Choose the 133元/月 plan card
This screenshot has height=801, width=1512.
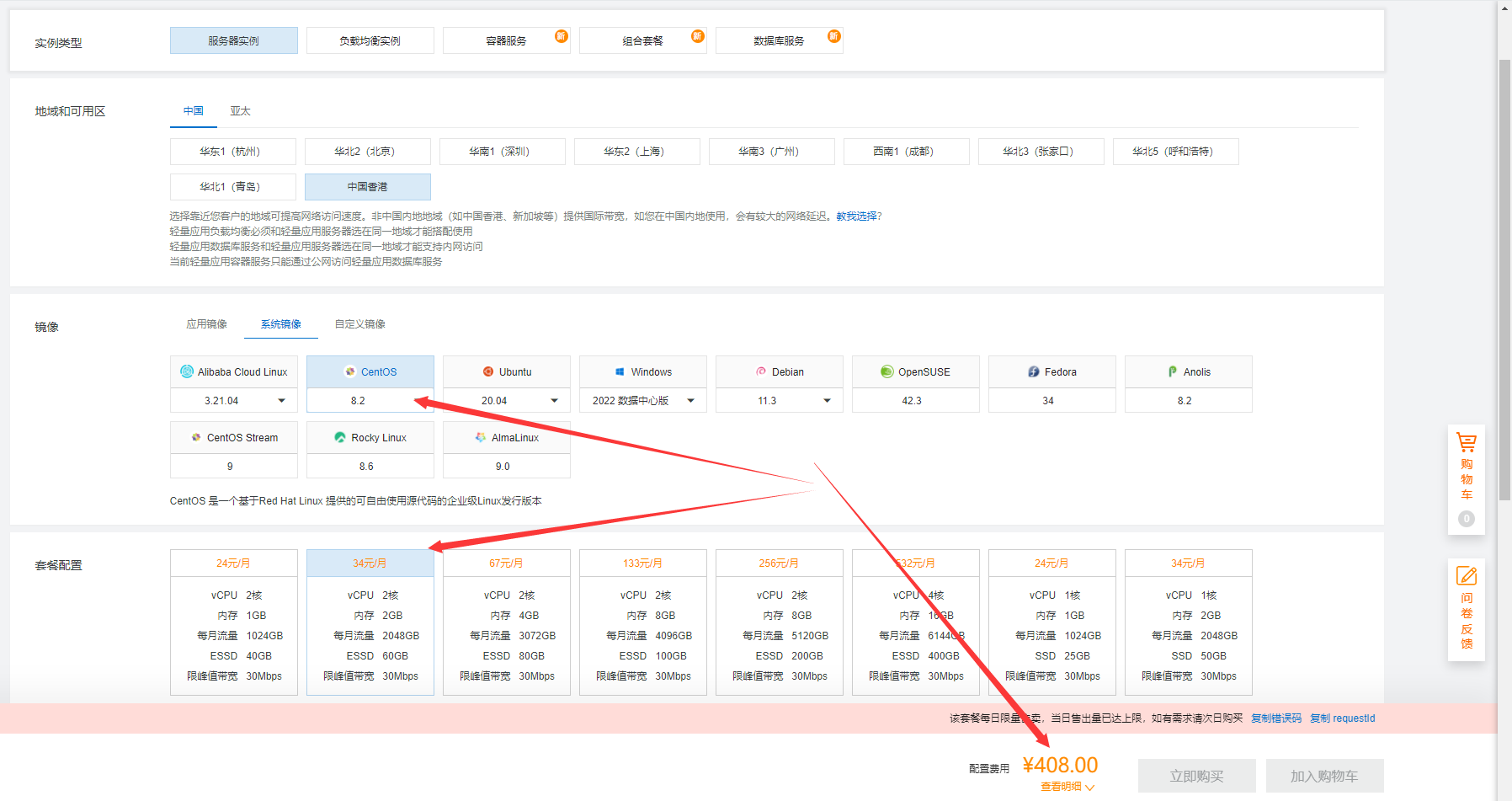(643, 622)
